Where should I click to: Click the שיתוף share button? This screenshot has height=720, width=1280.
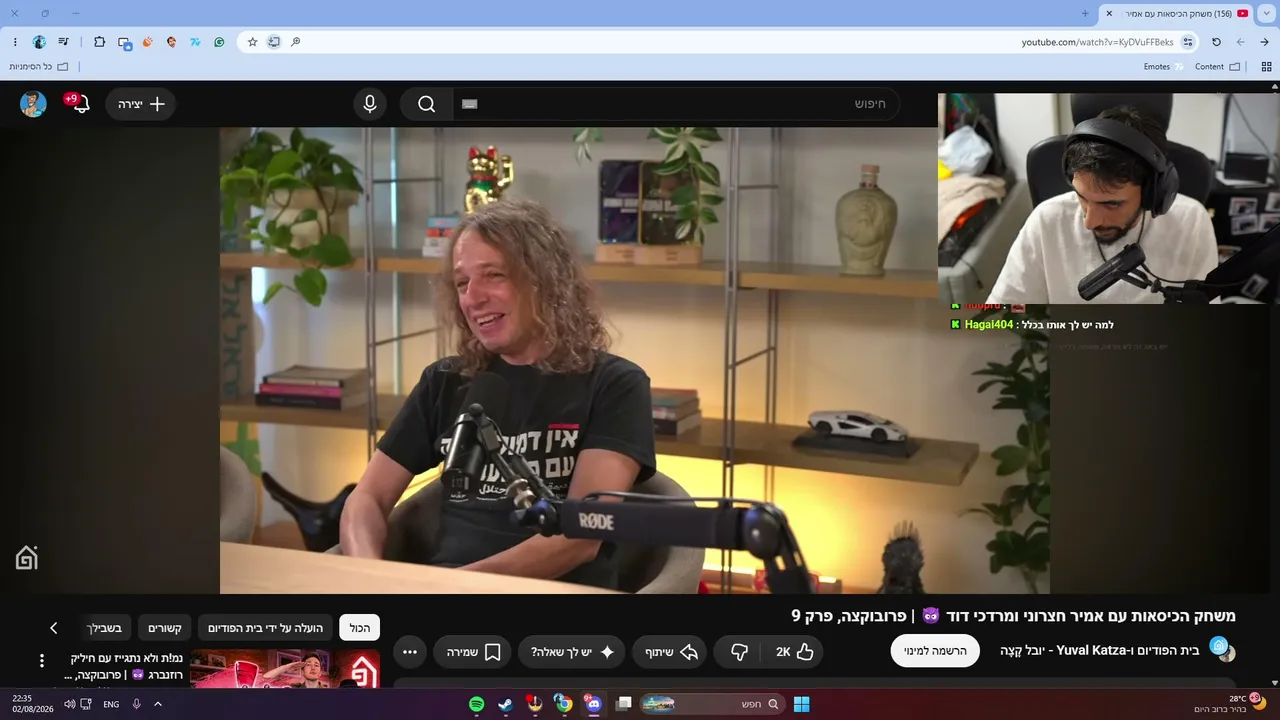(x=670, y=652)
